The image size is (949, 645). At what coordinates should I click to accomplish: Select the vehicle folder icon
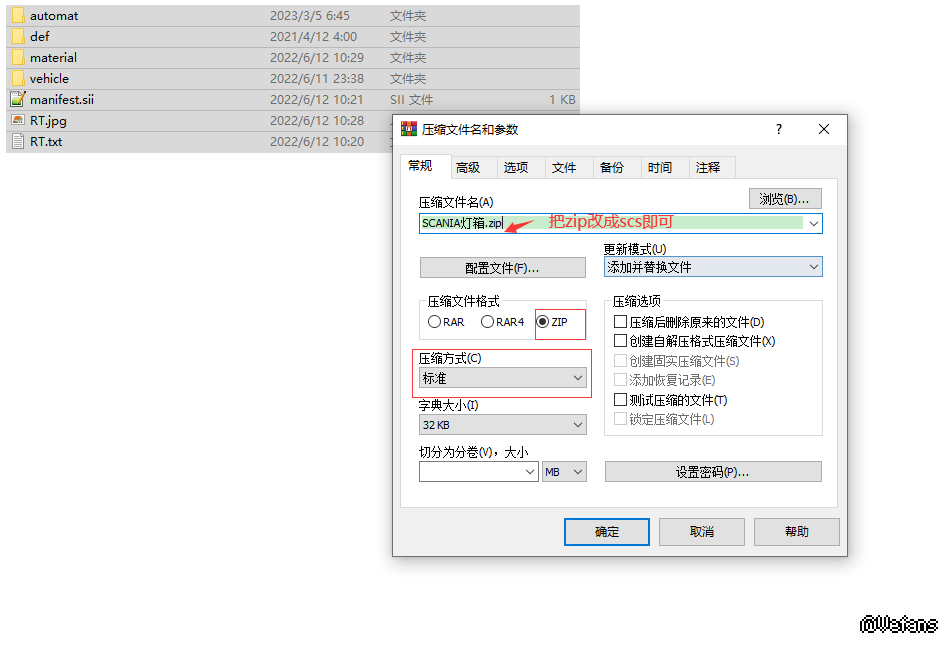pos(18,79)
